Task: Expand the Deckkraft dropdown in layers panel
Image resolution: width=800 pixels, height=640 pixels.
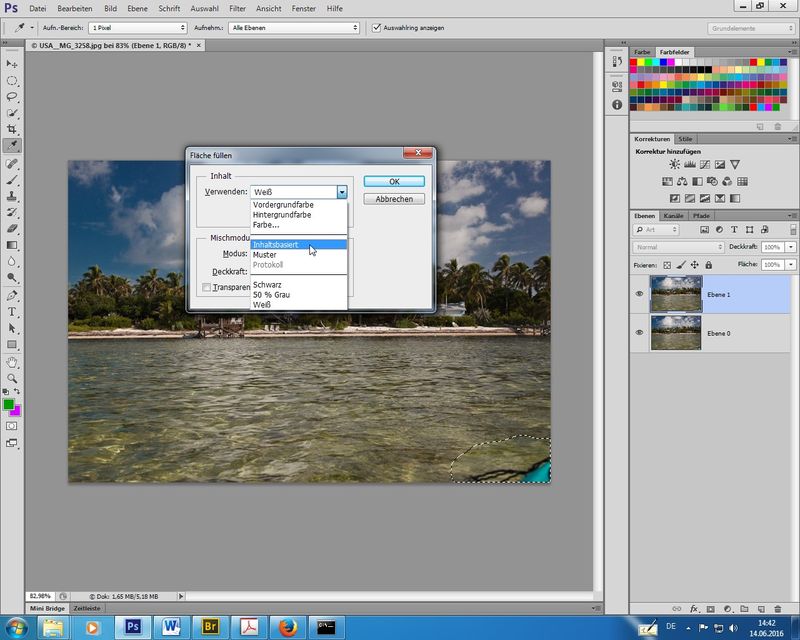Action: tap(792, 246)
